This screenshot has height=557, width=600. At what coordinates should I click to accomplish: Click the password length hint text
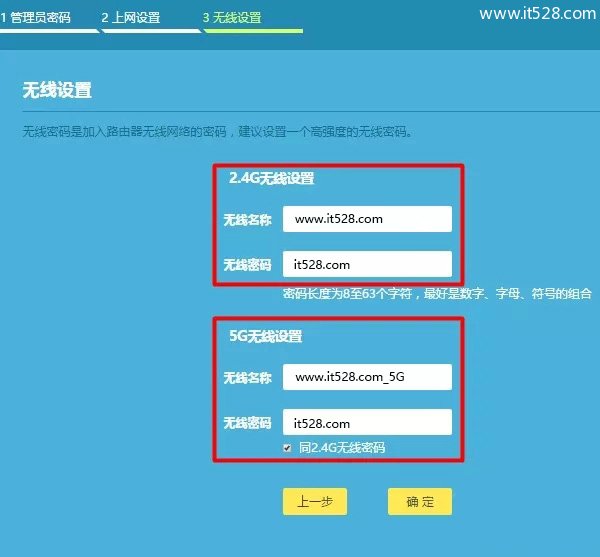pyautogui.click(x=437, y=293)
